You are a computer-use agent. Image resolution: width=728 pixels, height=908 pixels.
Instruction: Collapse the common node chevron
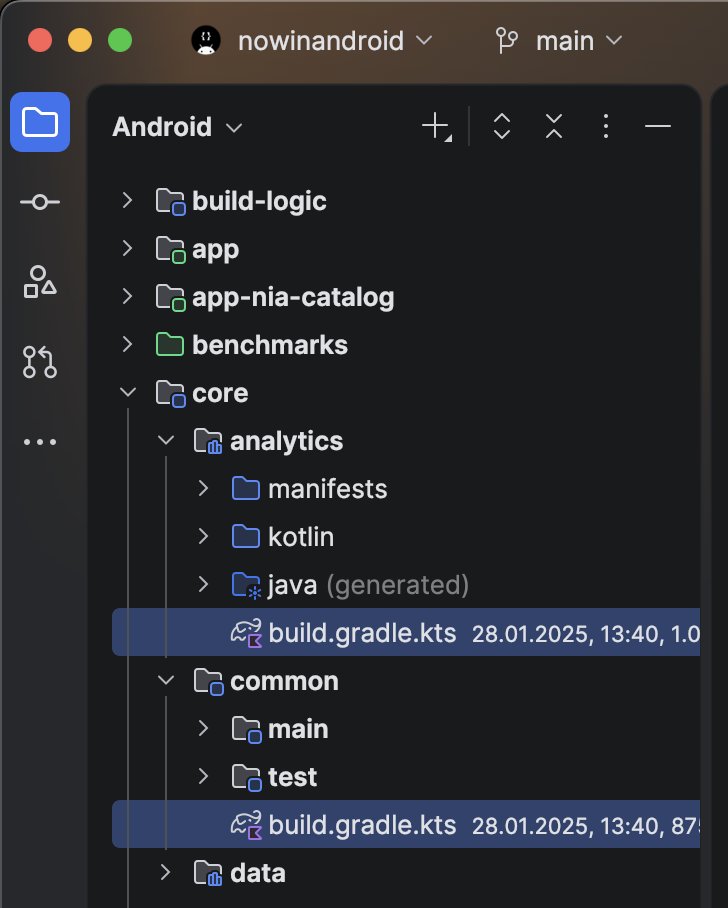166,680
